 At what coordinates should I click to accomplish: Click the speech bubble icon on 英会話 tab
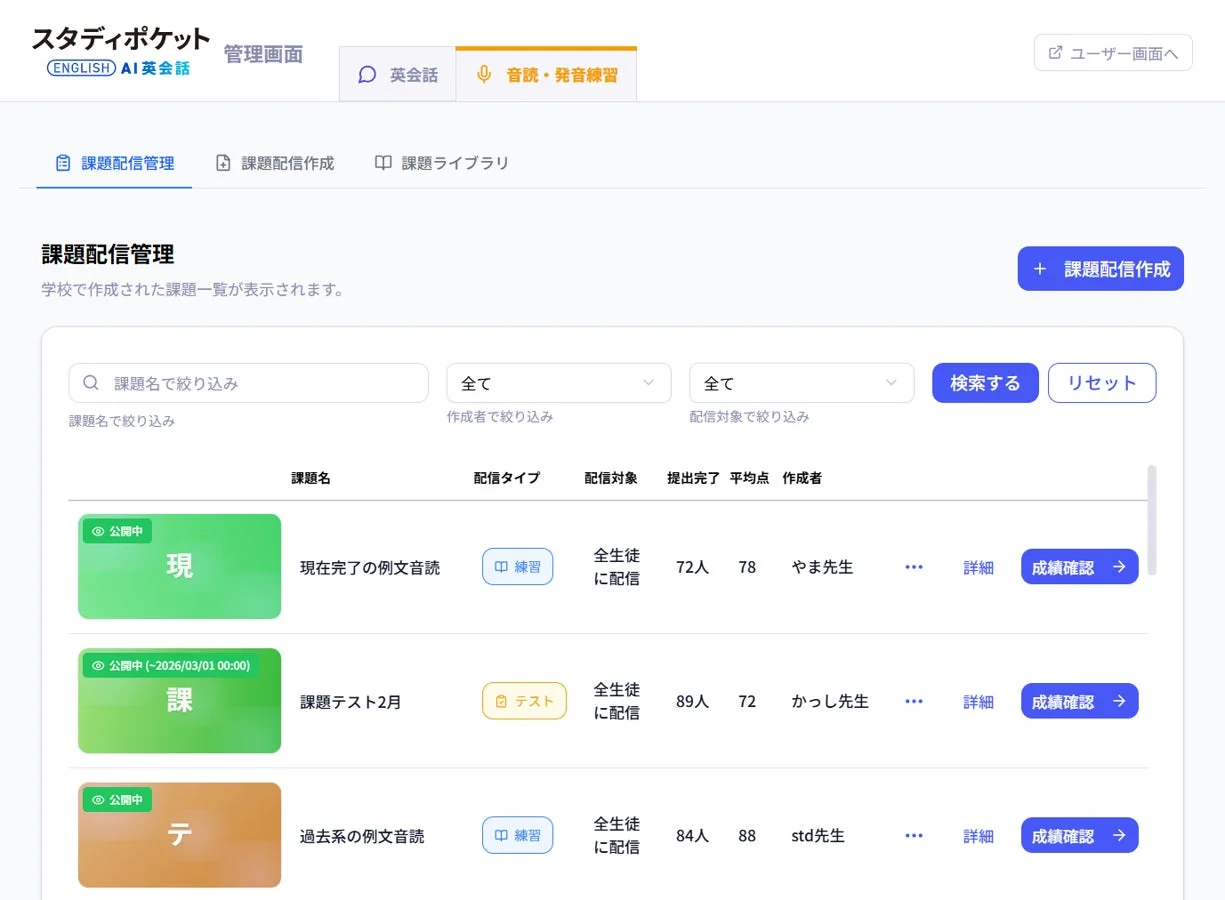[368, 74]
